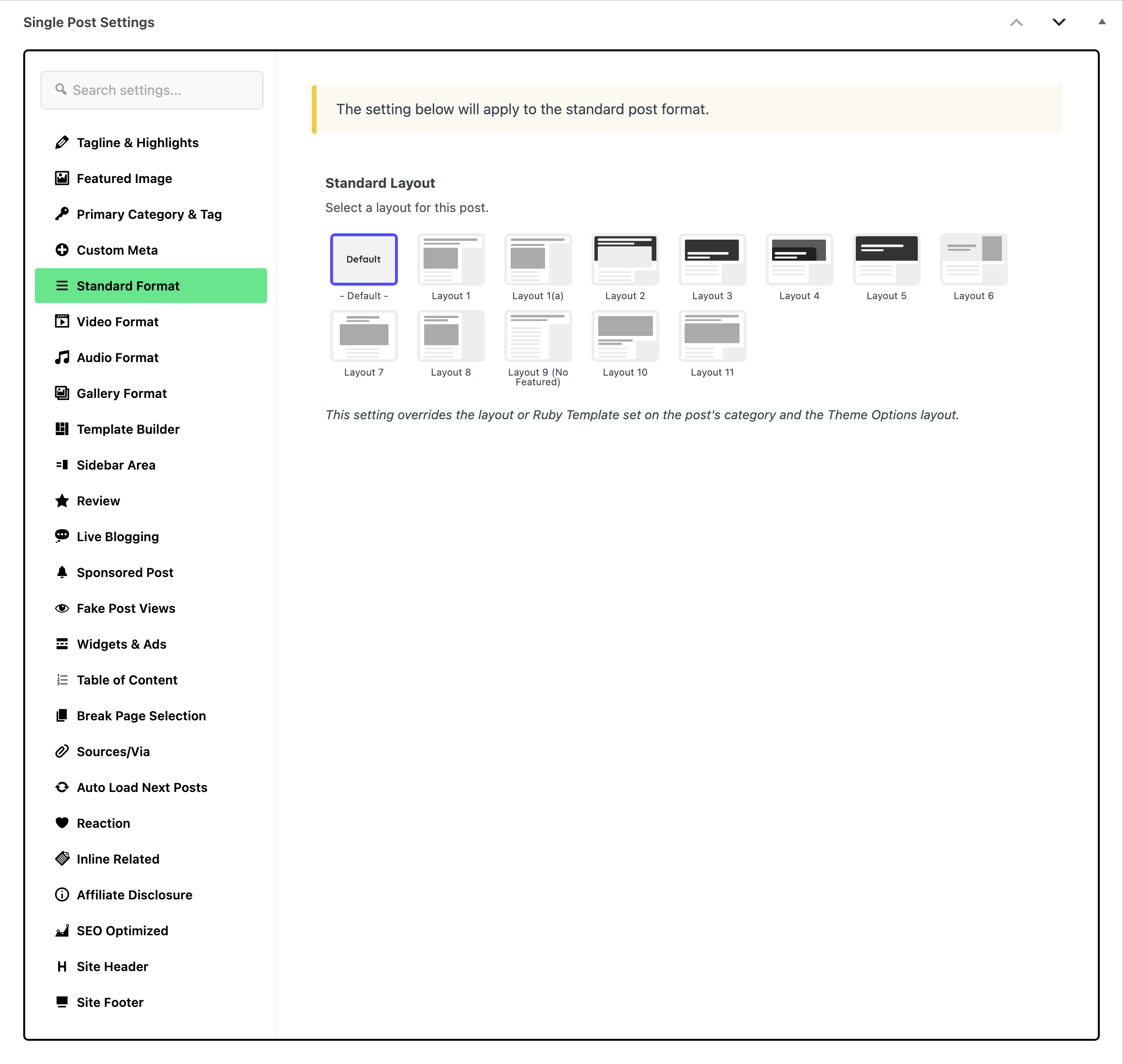This screenshot has width=1123, height=1064.
Task: Click the Template Builder grid icon
Action: coord(62,429)
